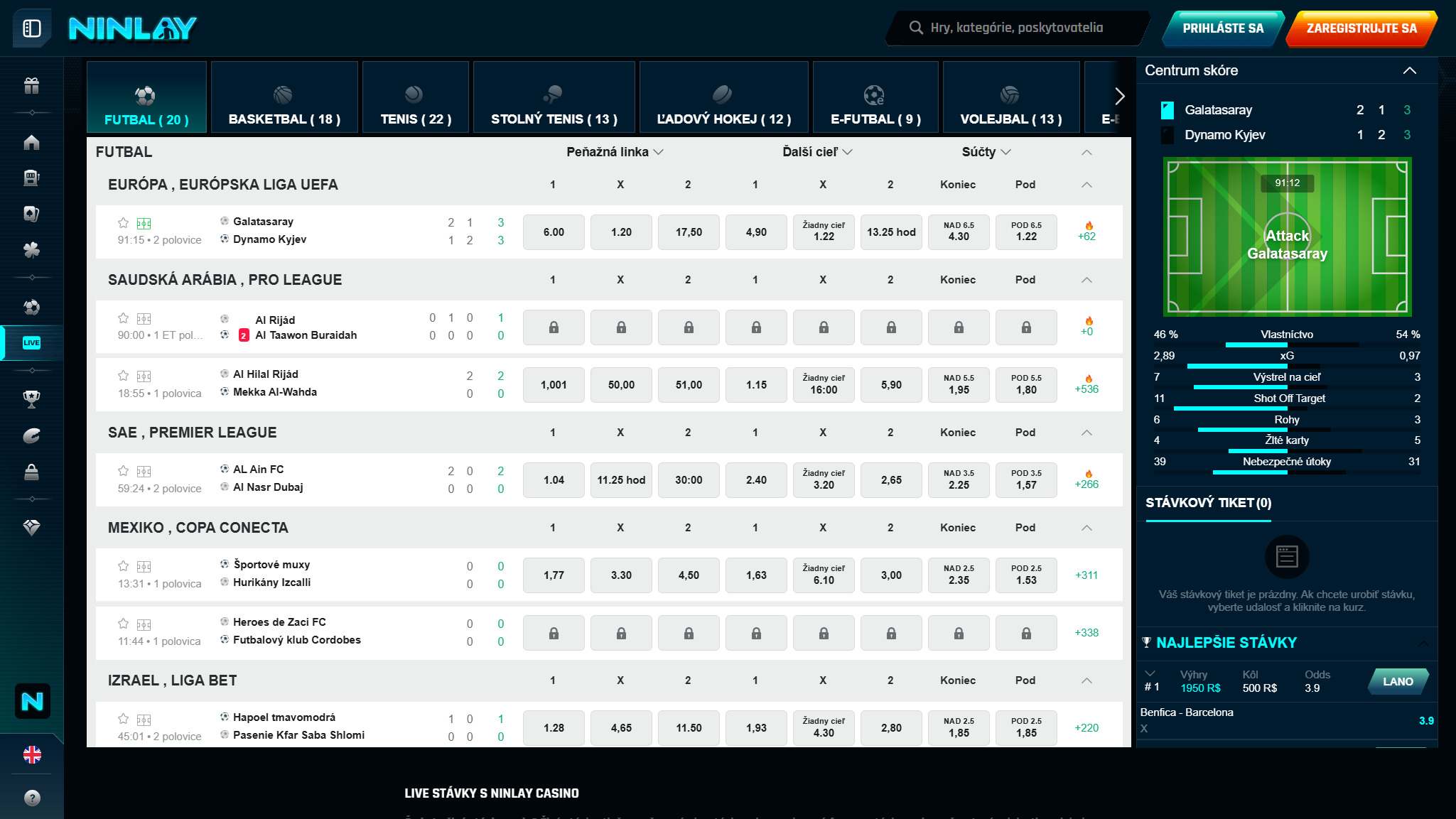The height and width of the screenshot is (819, 1456).
Task: Click the playing cards table games icon
Action: point(32,212)
